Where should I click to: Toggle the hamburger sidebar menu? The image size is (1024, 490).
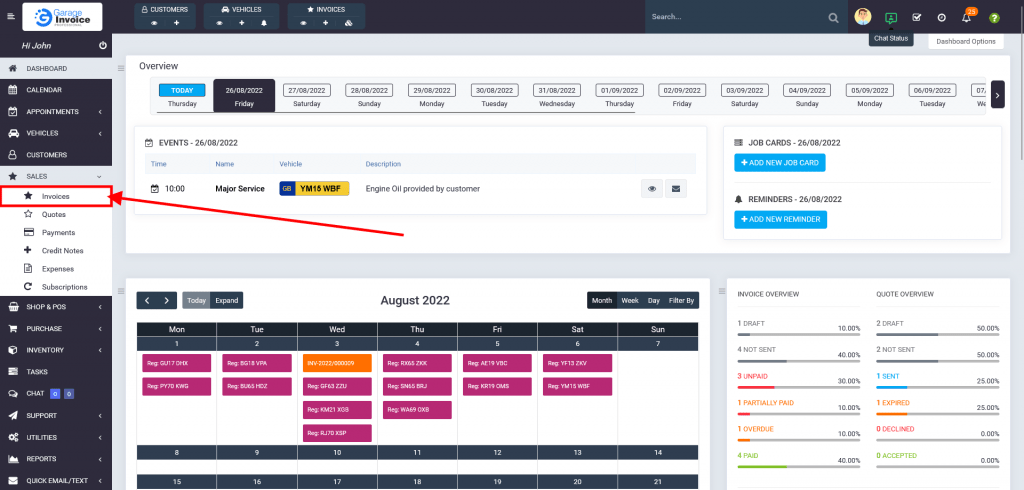pos(12,17)
